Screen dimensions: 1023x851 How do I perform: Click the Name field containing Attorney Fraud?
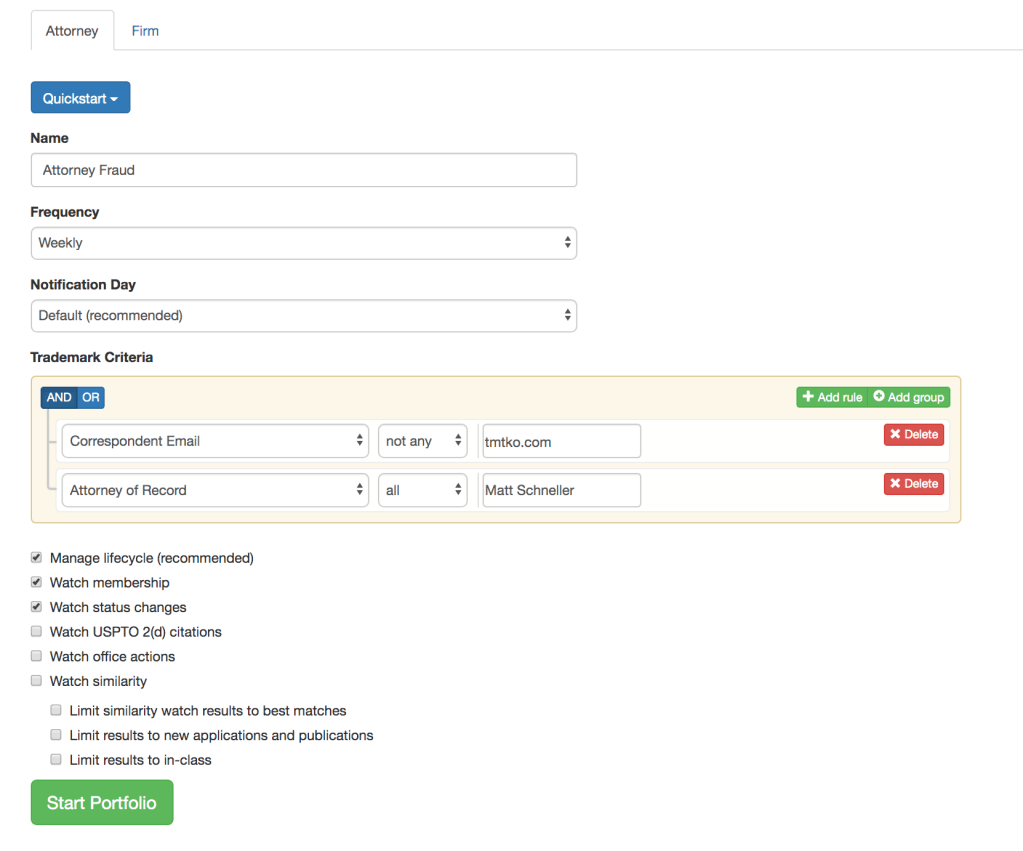303,170
